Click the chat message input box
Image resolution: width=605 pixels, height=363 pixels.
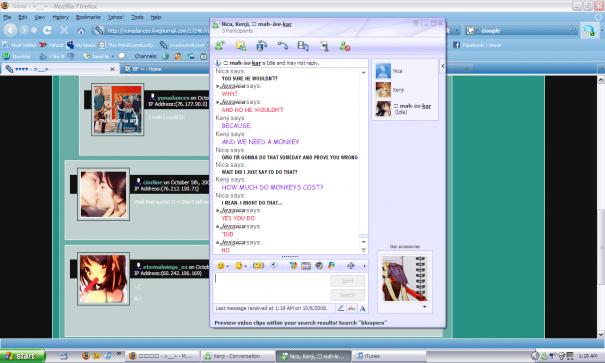click(x=272, y=288)
